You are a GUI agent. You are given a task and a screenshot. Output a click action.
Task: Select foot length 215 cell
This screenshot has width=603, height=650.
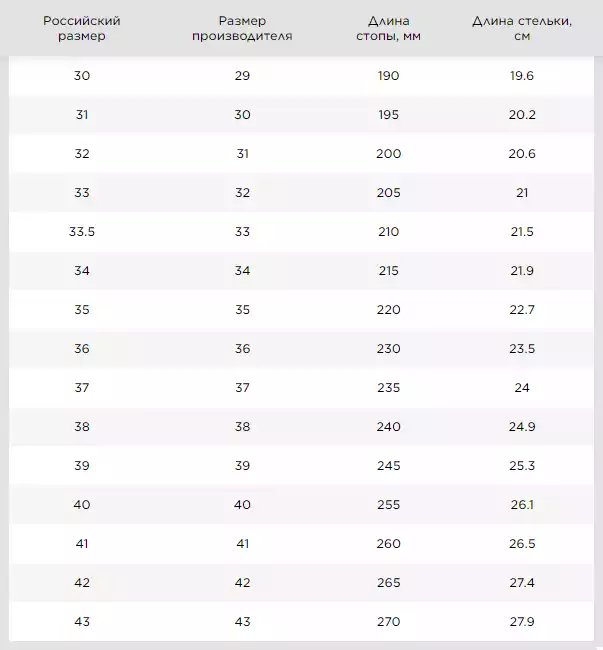tap(389, 271)
